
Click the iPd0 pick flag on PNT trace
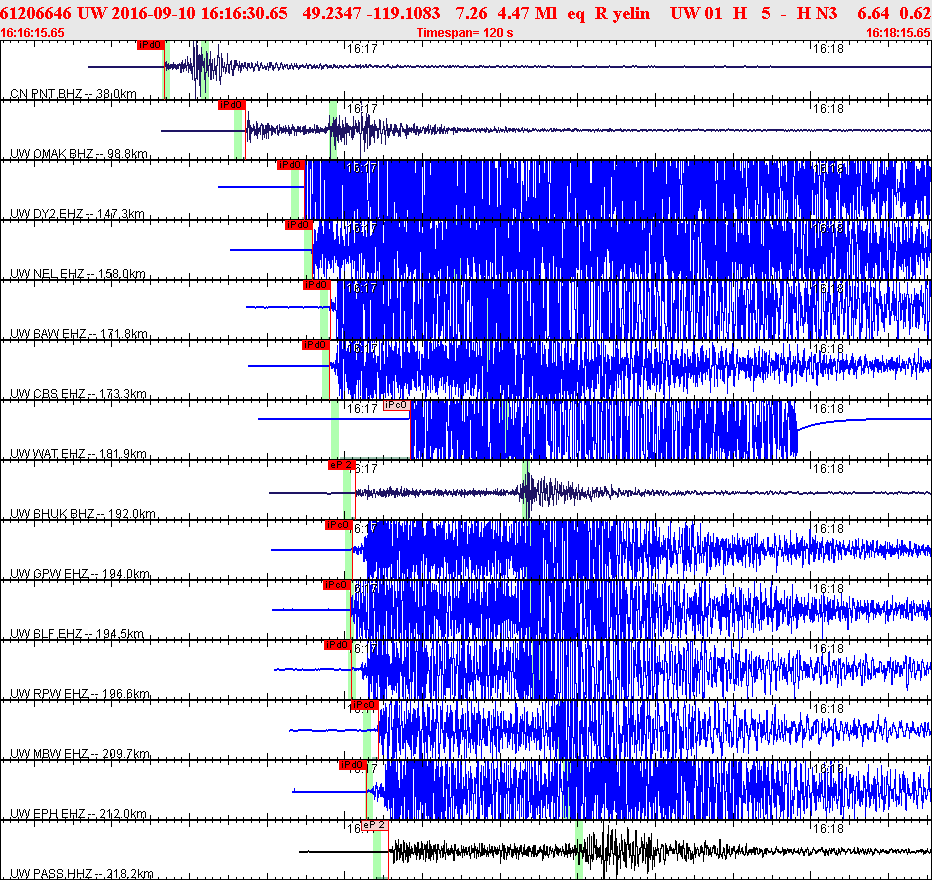pyautogui.click(x=149, y=46)
